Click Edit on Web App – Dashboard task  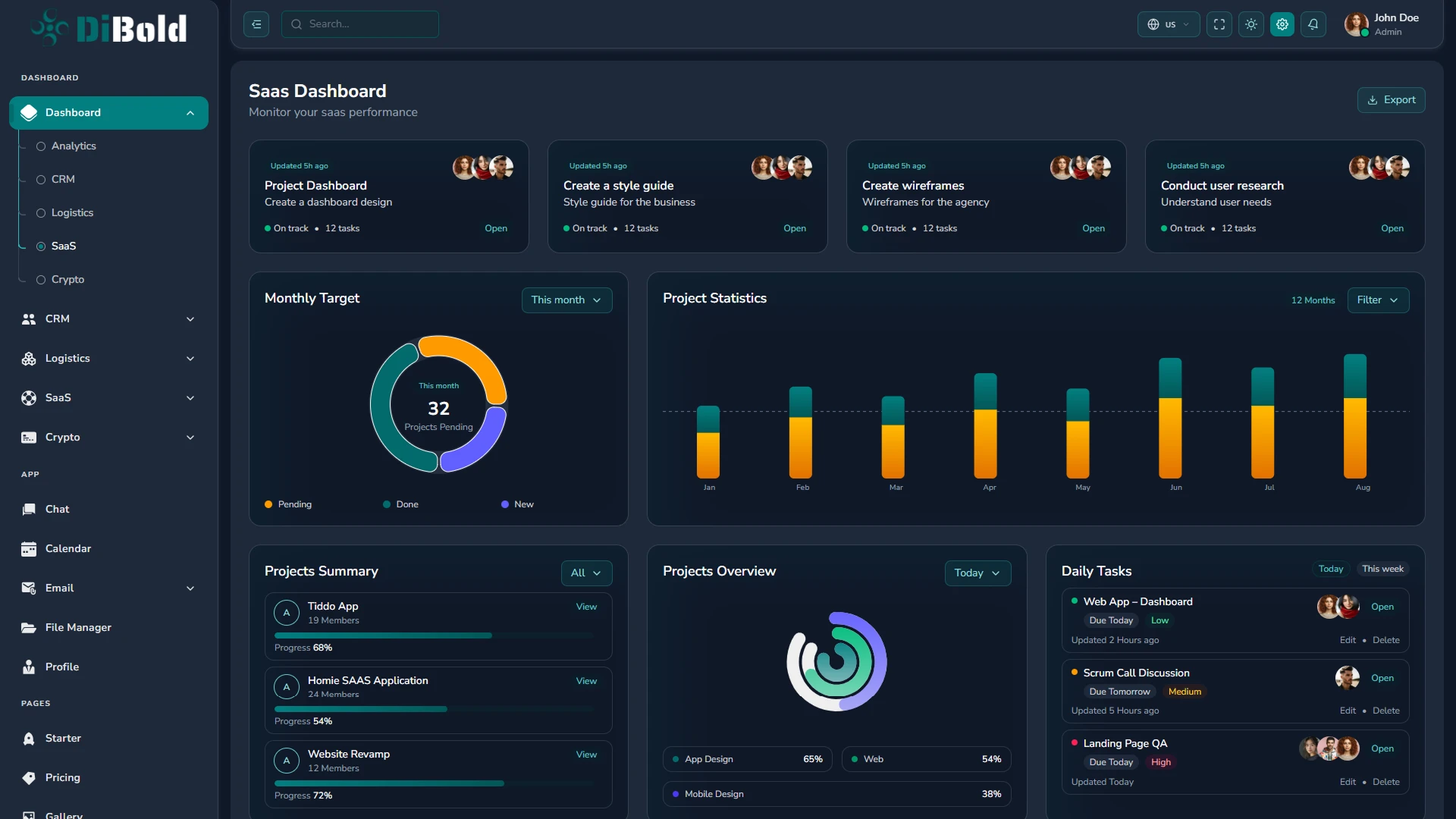coord(1348,641)
